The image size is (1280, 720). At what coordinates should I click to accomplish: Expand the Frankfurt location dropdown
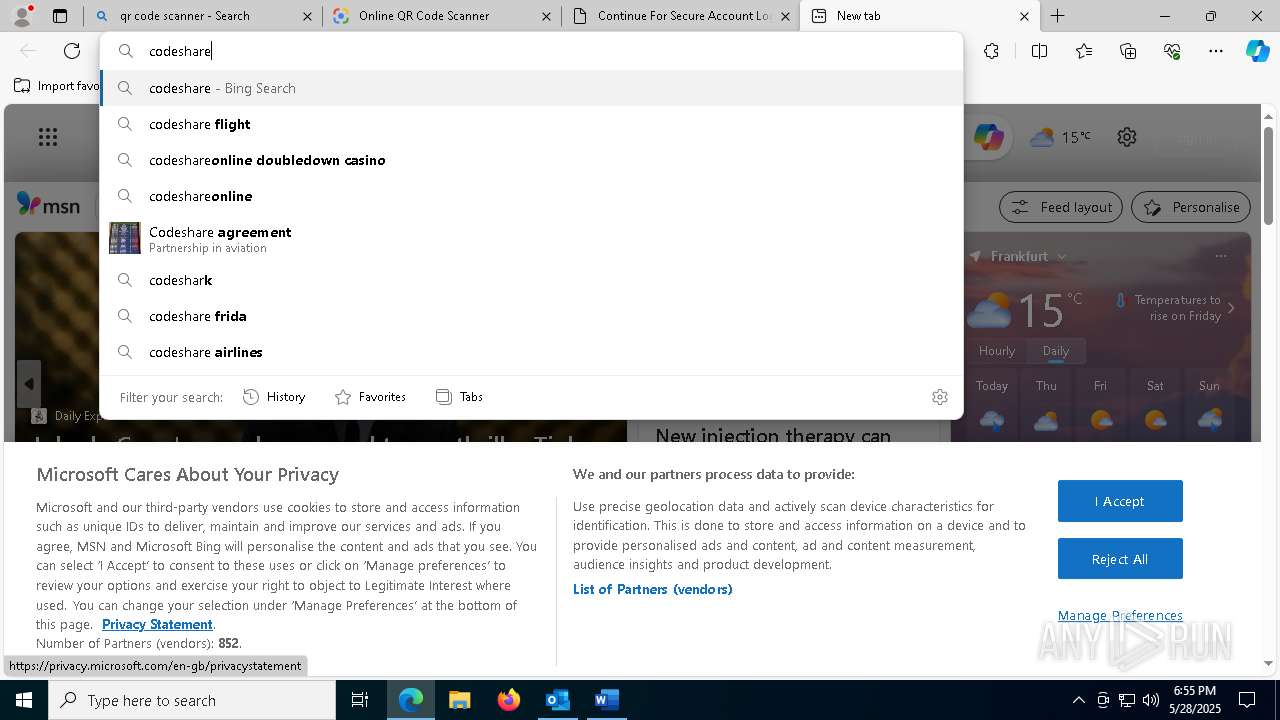click(1062, 256)
